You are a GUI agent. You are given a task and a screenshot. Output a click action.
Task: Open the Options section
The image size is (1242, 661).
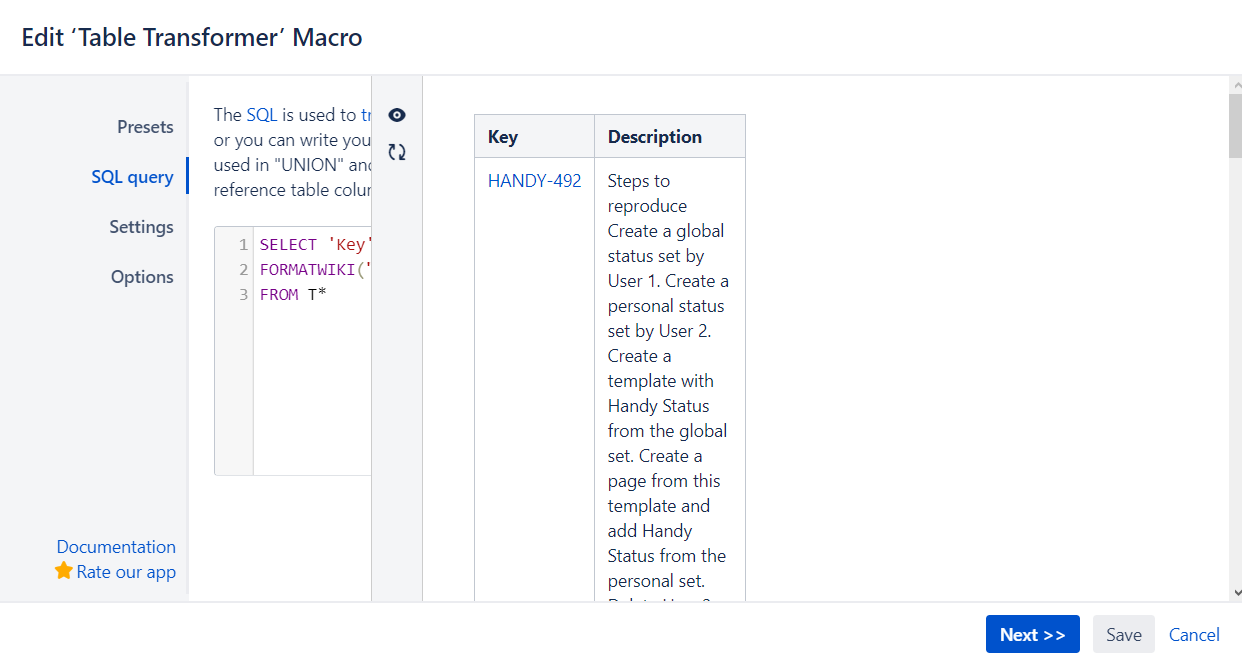pyautogui.click(x=142, y=277)
